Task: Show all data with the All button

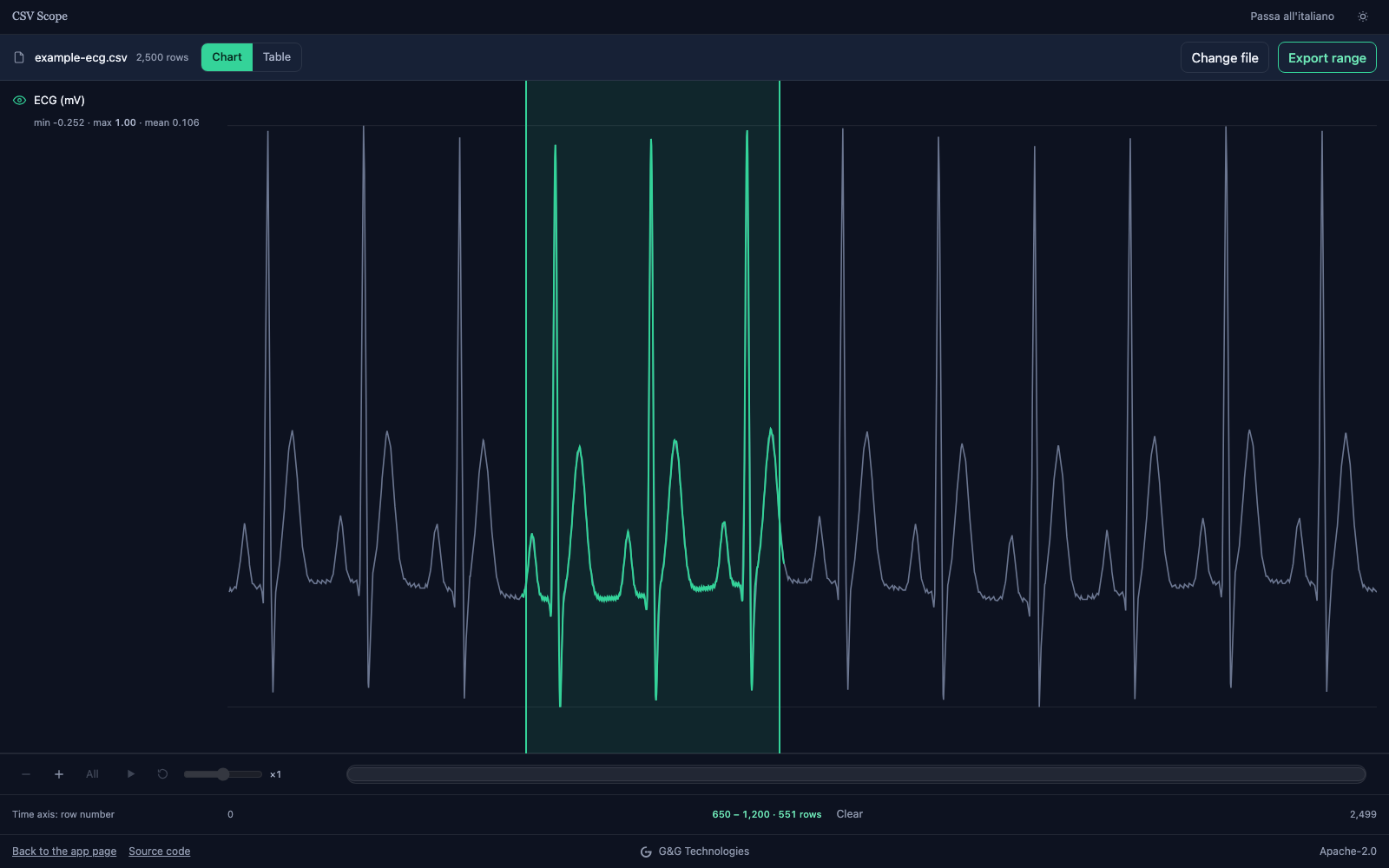Action: tap(92, 774)
